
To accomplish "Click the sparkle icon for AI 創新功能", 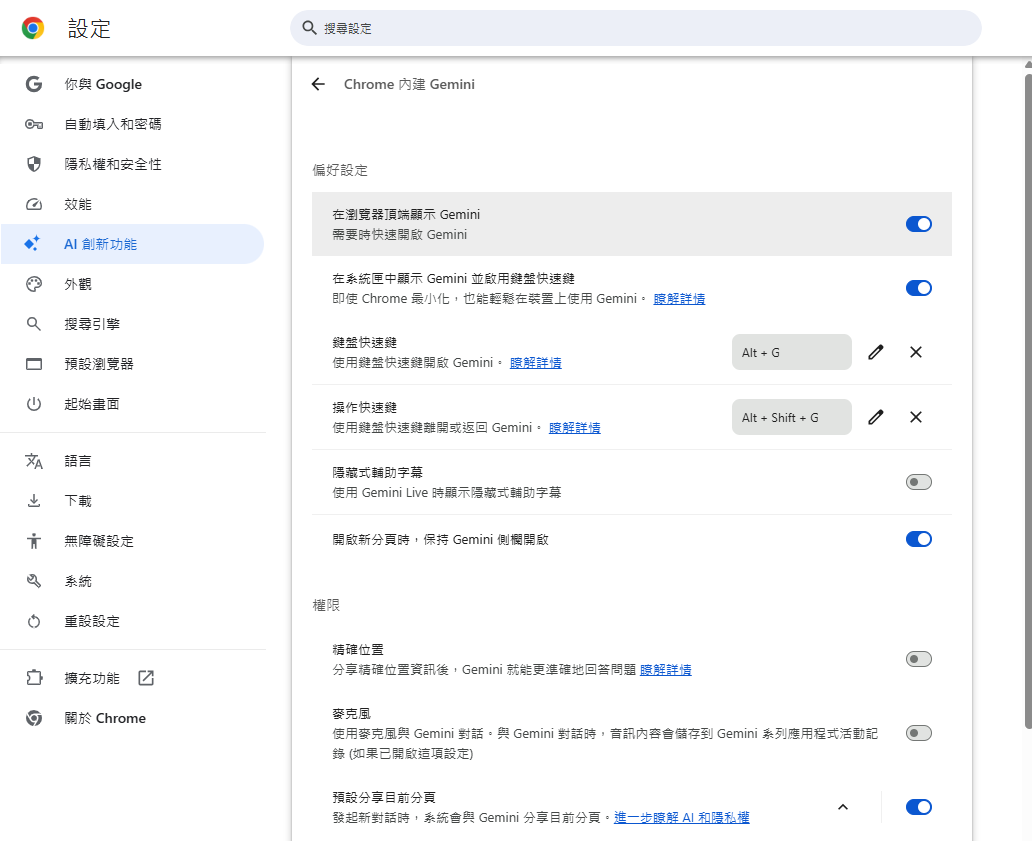I will 32,243.
